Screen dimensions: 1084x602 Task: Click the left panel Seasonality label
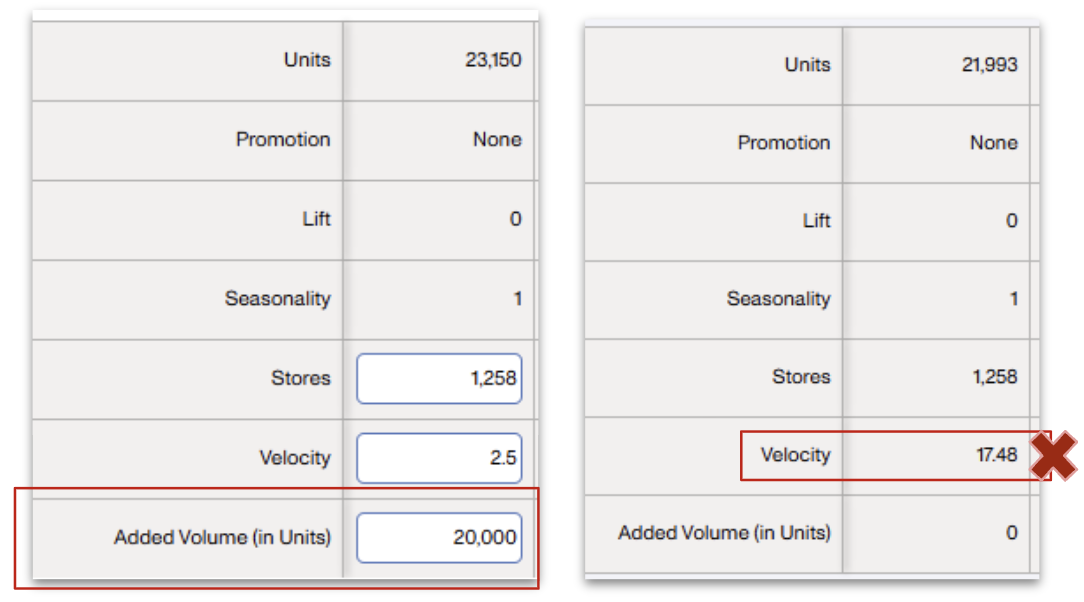pyautogui.click(x=278, y=299)
